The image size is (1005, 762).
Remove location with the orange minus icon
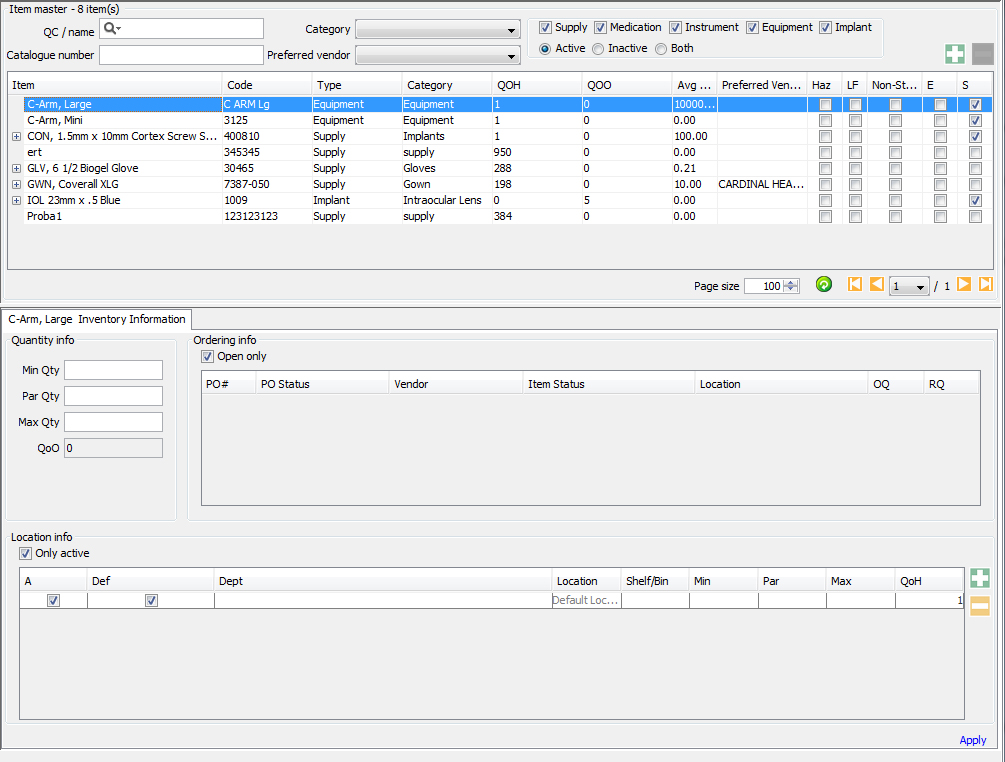980,605
